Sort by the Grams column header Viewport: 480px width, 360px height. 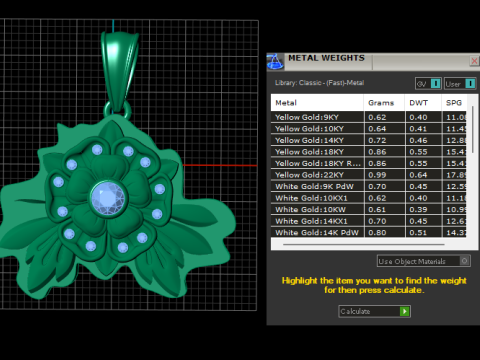(384, 103)
